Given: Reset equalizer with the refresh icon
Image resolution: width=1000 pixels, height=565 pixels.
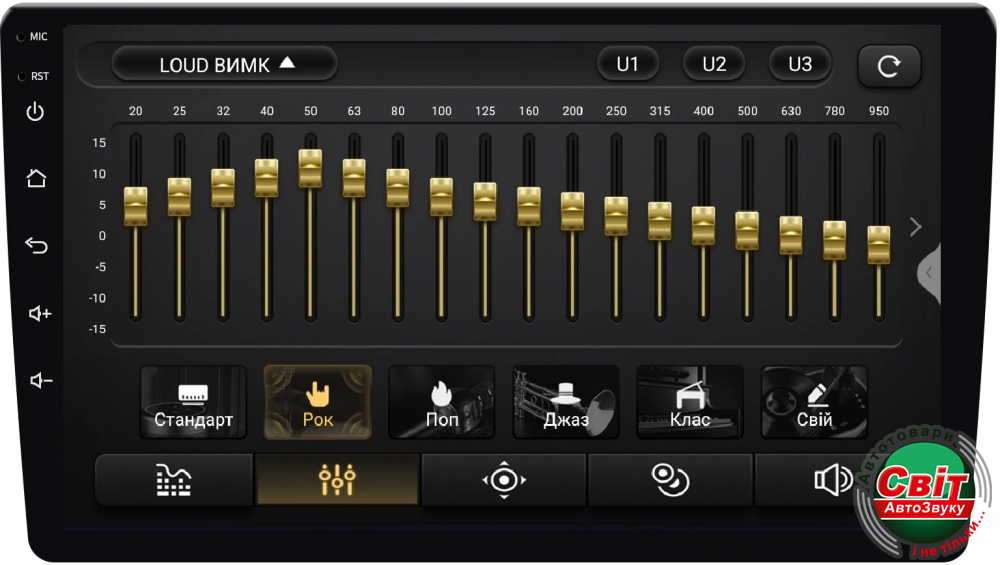Looking at the screenshot, I should [888, 66].
